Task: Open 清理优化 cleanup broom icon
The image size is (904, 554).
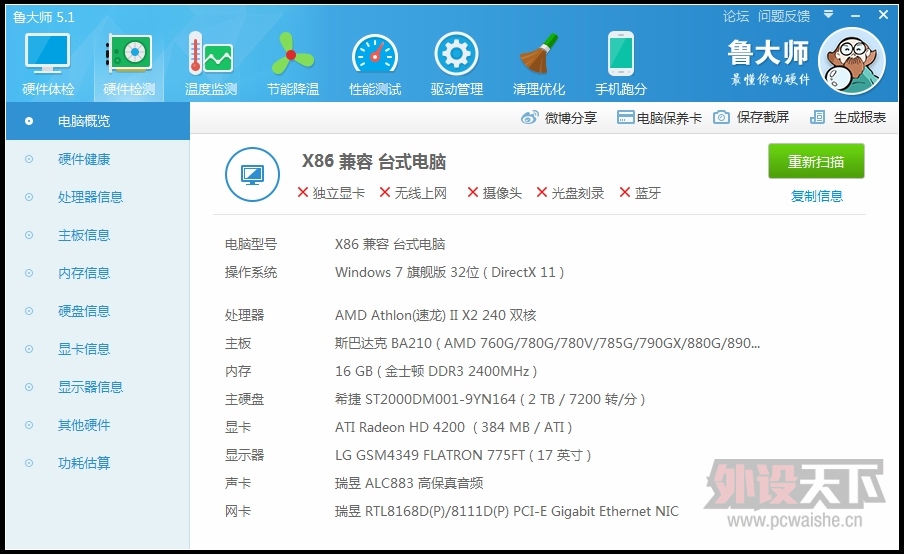Action: tap(538, 53)
